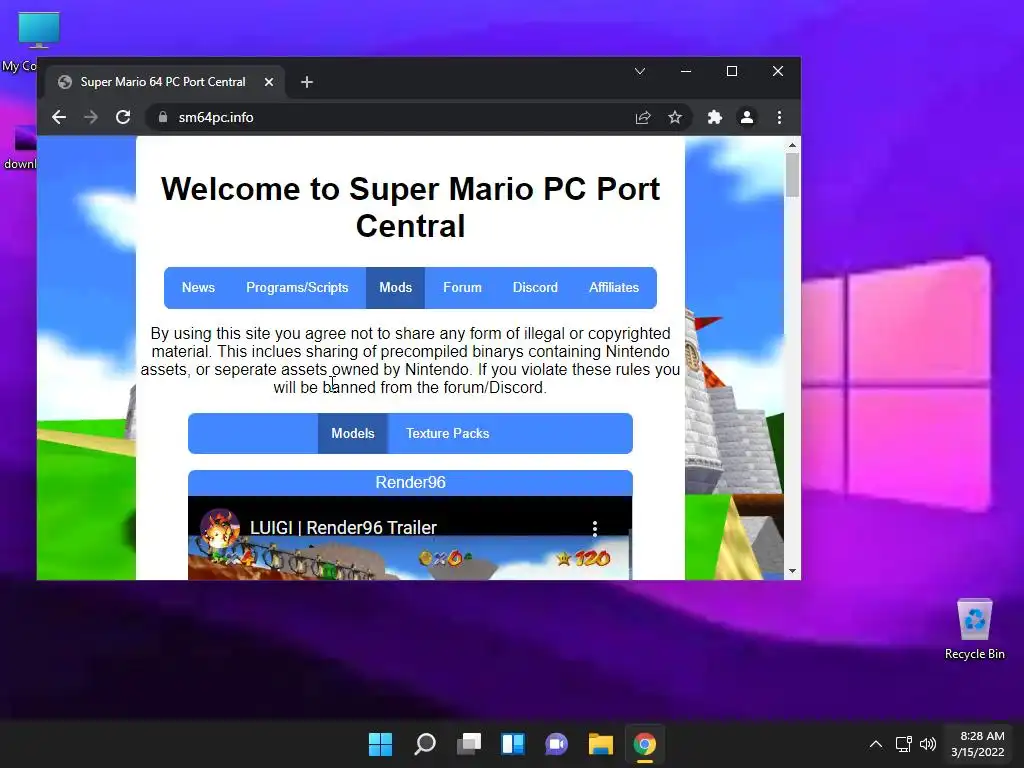Click the volume speaker tray icon

927,744
